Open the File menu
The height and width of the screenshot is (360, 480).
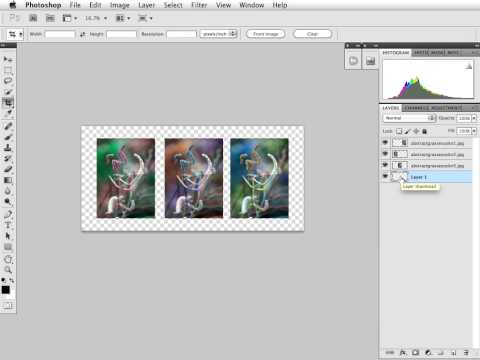tap(75, 5)
